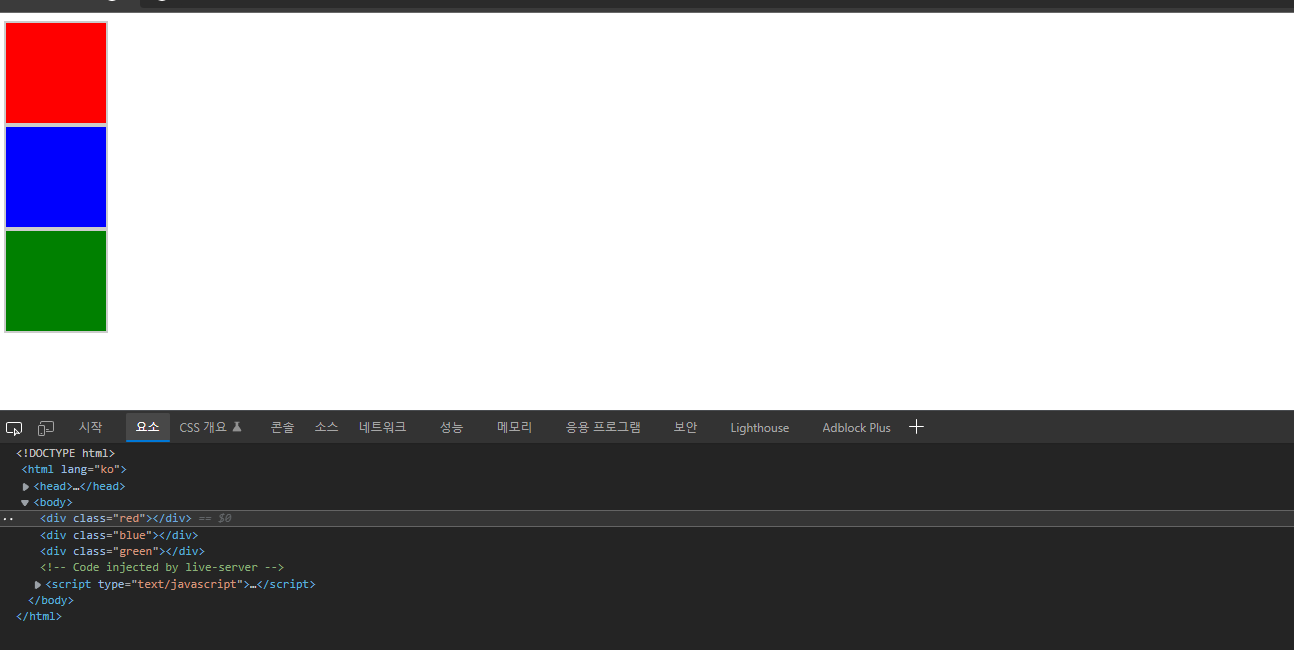This screenshot has width=1294, height=650.
Task: Open the 성능 tab
Action: pyautogui.click(x=452, y=427)
